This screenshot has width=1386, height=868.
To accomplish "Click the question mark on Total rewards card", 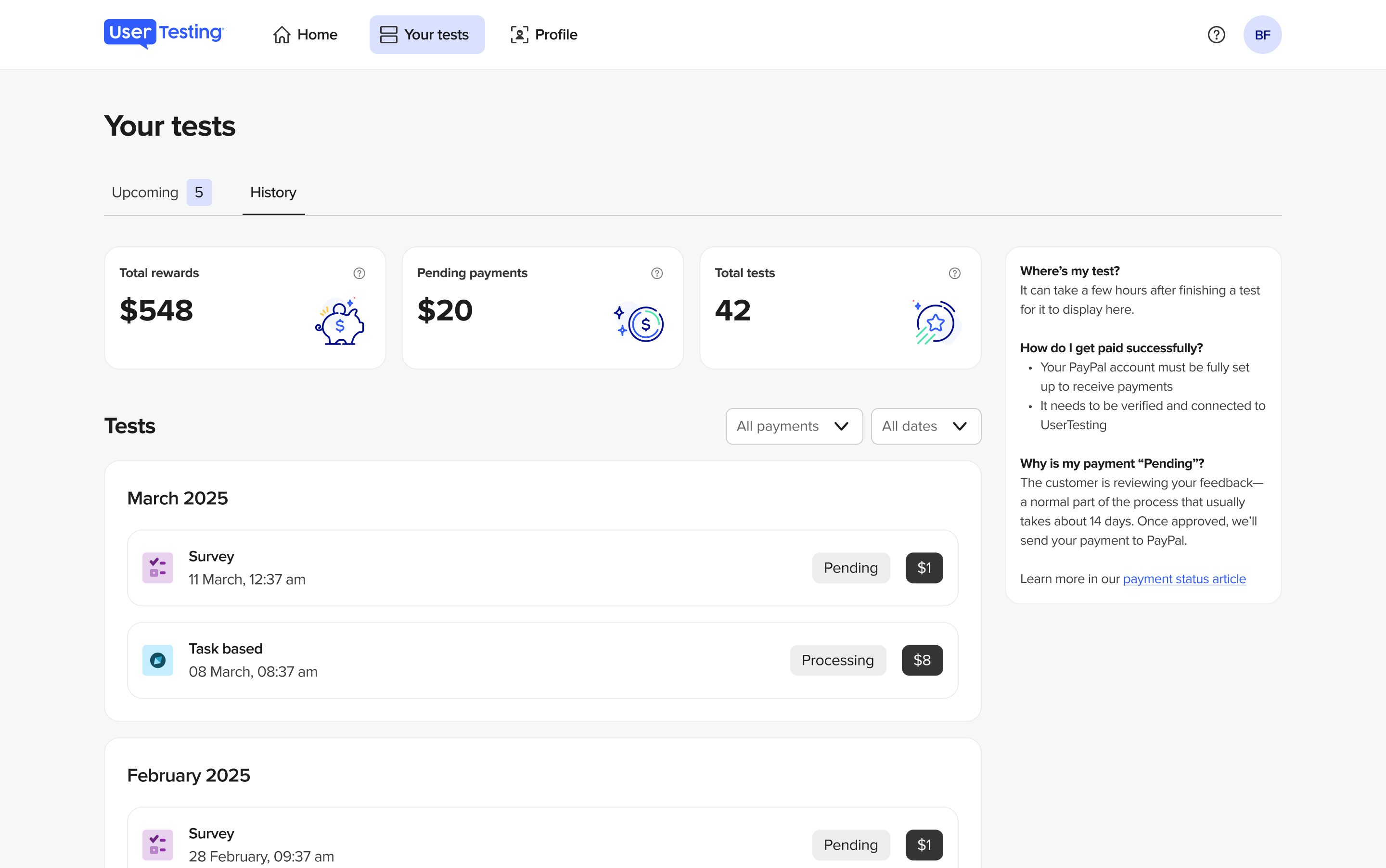I will click(x=359, y=273).
